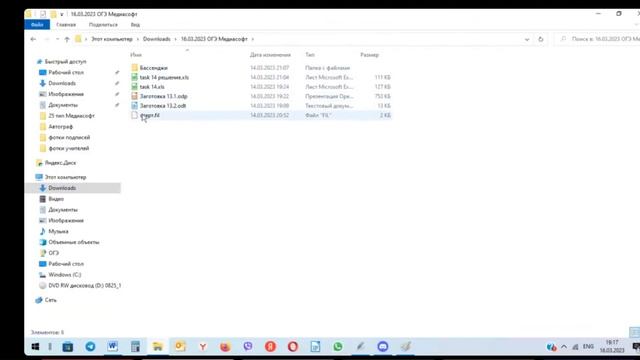Image resolution: width=640 pixels, height=360 pixels.
Task: Open WhatsApp from the taskbar
Action: 338,347
